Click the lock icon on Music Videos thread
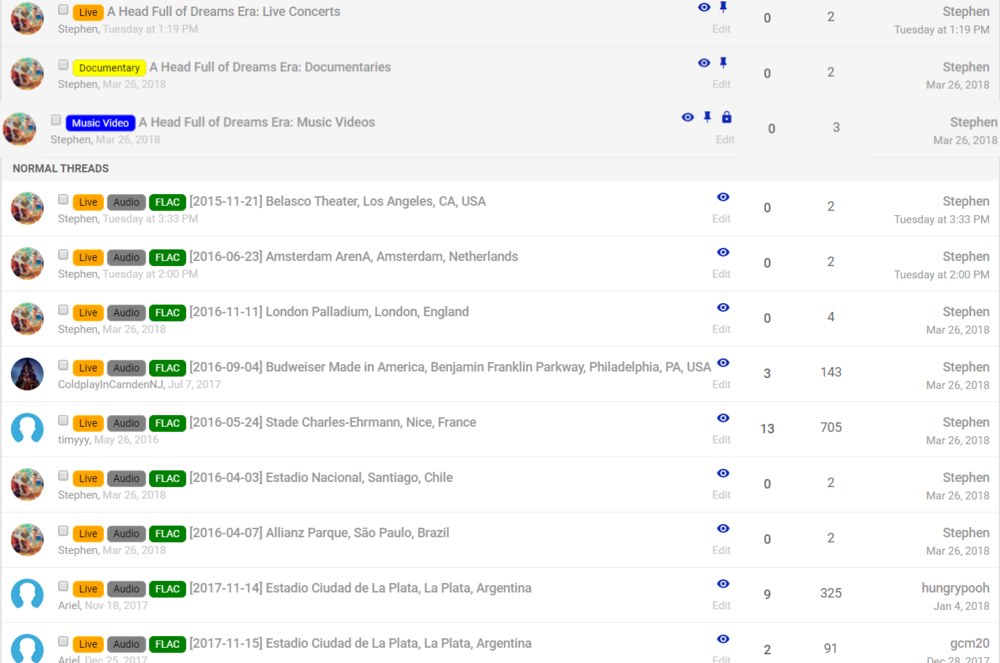Screen dimensions: 1000x663 coord(726,117)
